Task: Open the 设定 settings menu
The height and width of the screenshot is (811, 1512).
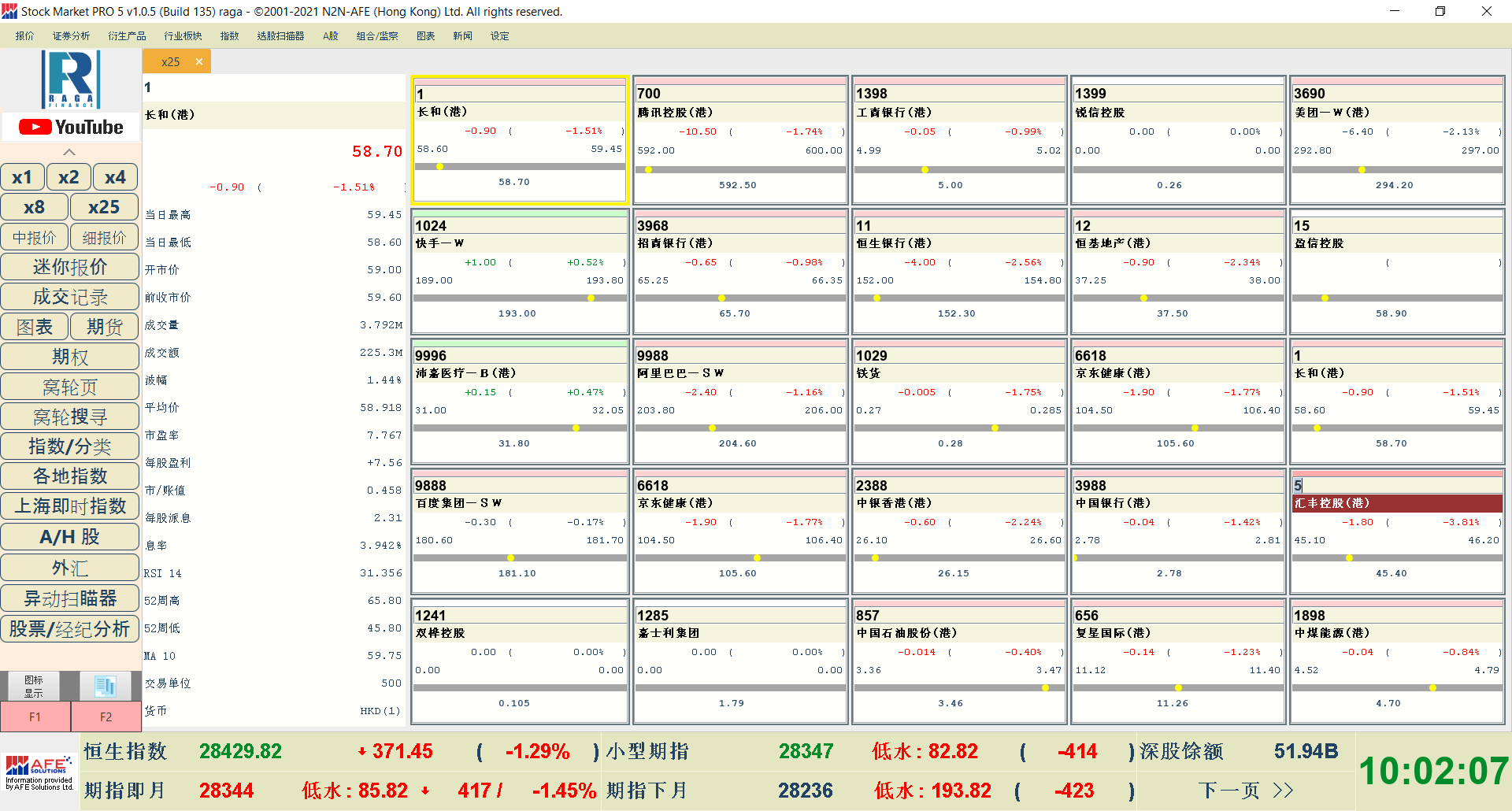Action: [x=499, y=36]
